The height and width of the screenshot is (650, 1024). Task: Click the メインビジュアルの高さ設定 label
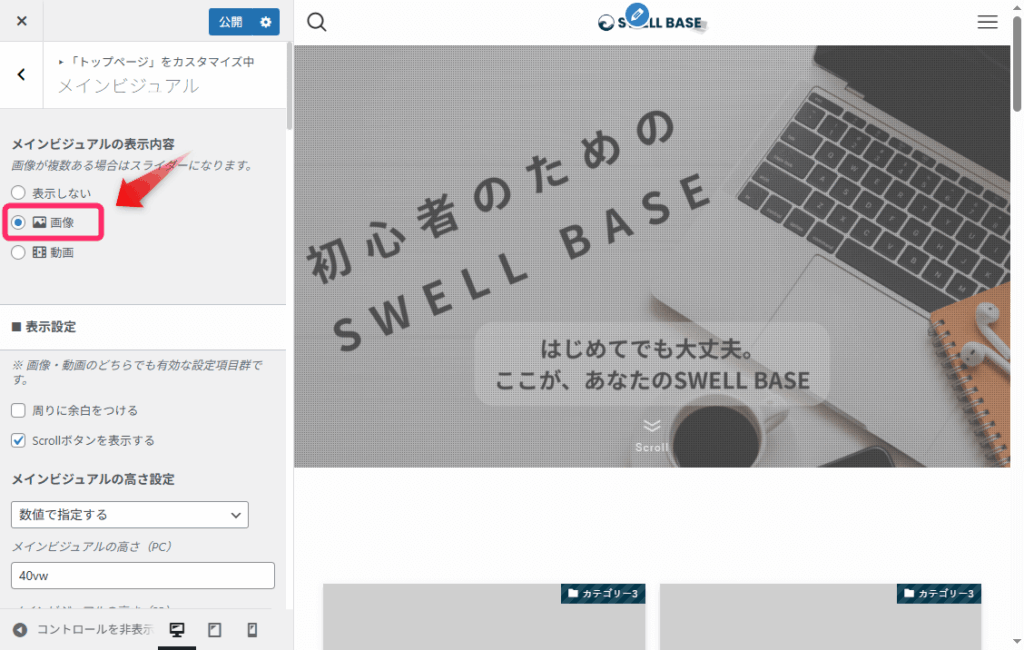(x=93, y=479)
